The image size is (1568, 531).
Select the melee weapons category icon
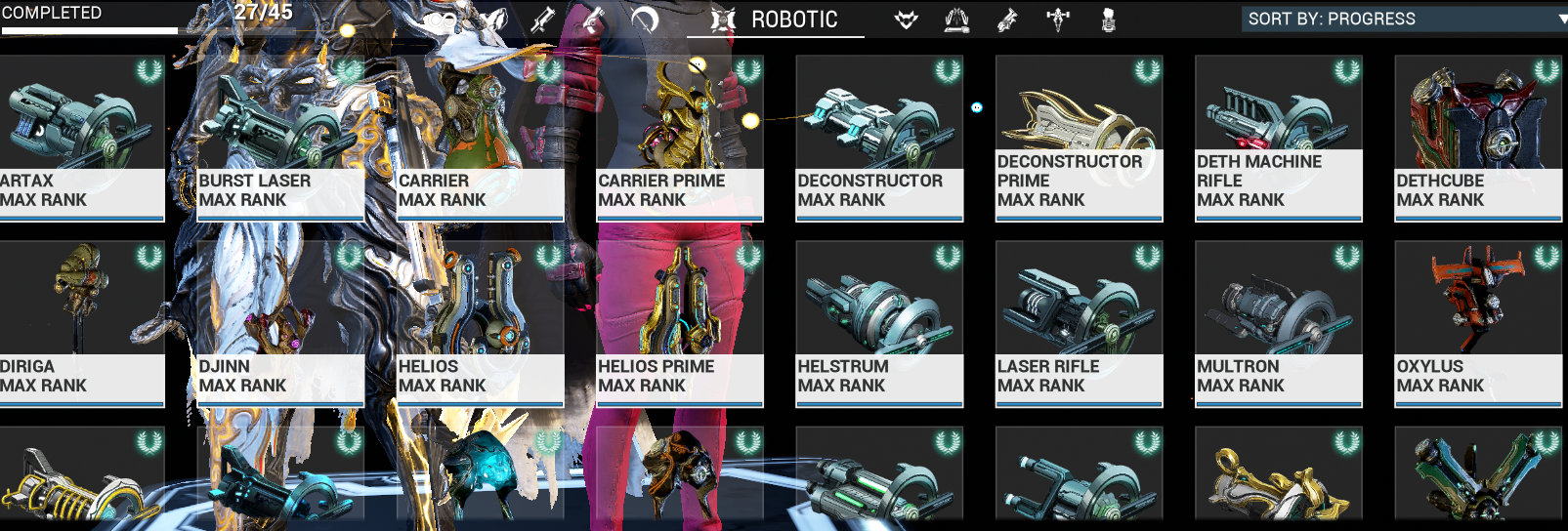[x=645, y=20]
